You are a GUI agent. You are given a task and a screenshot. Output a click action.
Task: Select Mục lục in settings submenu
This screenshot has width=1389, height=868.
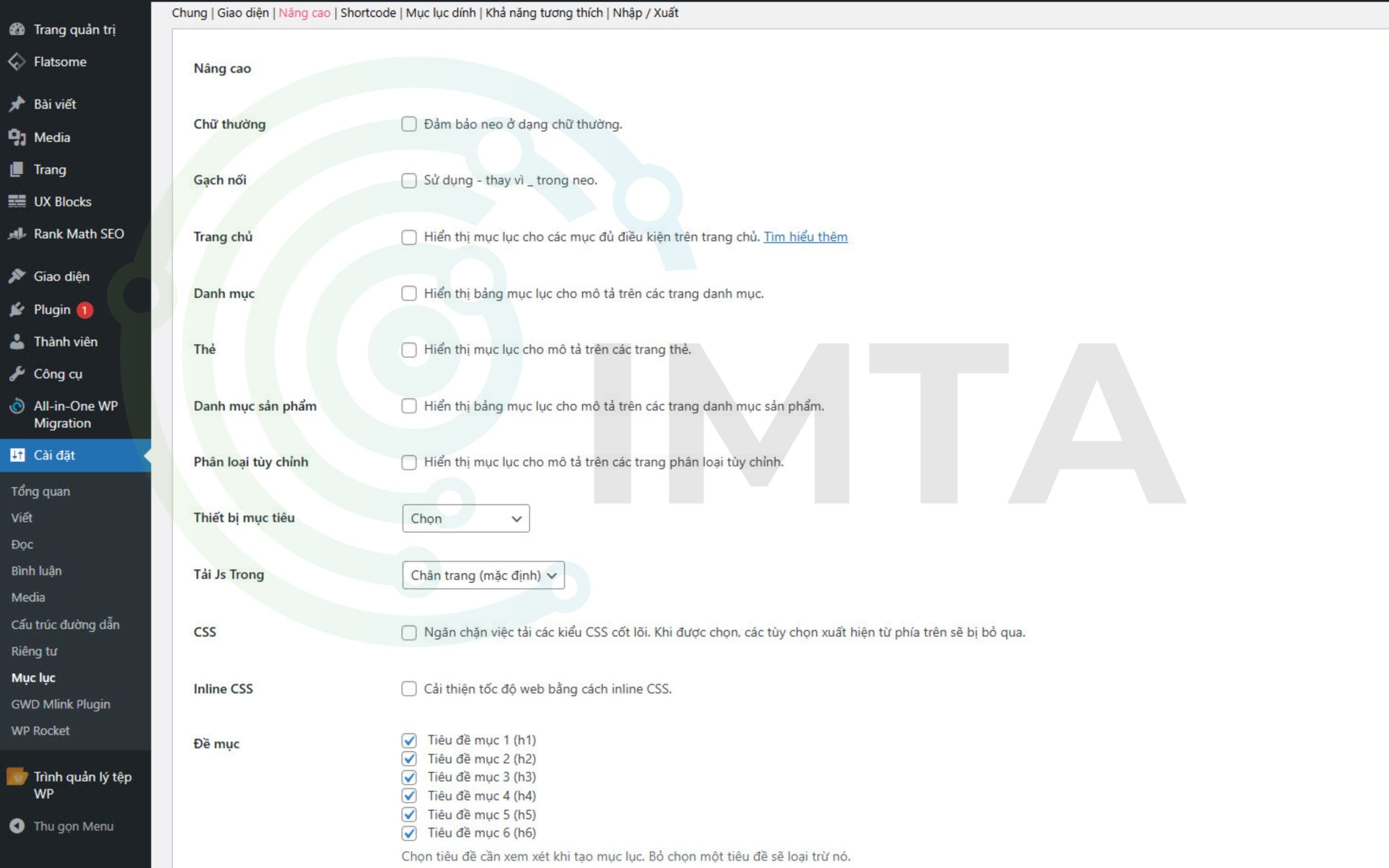coord(33,678)
